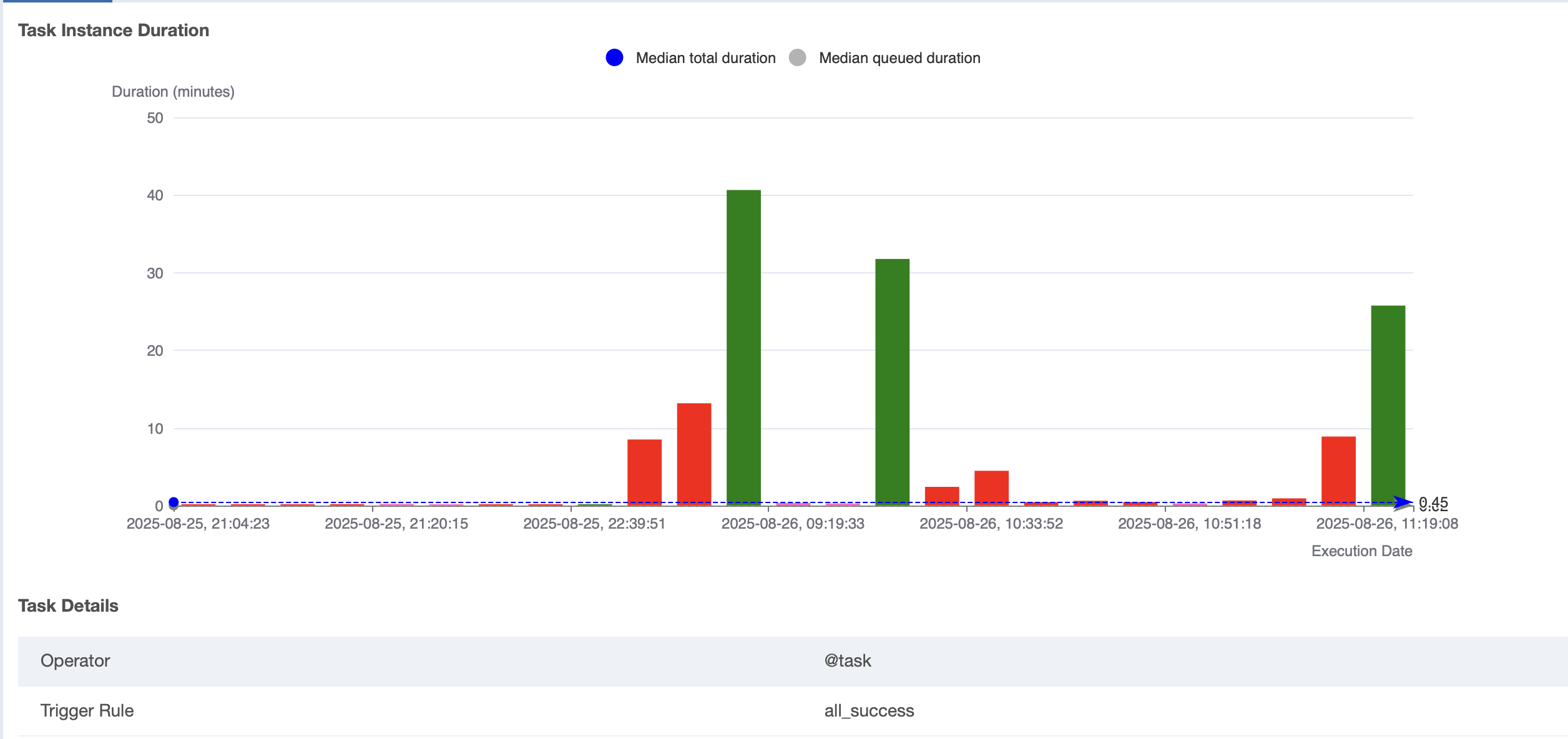Click the blue dot at median line start

174,502
